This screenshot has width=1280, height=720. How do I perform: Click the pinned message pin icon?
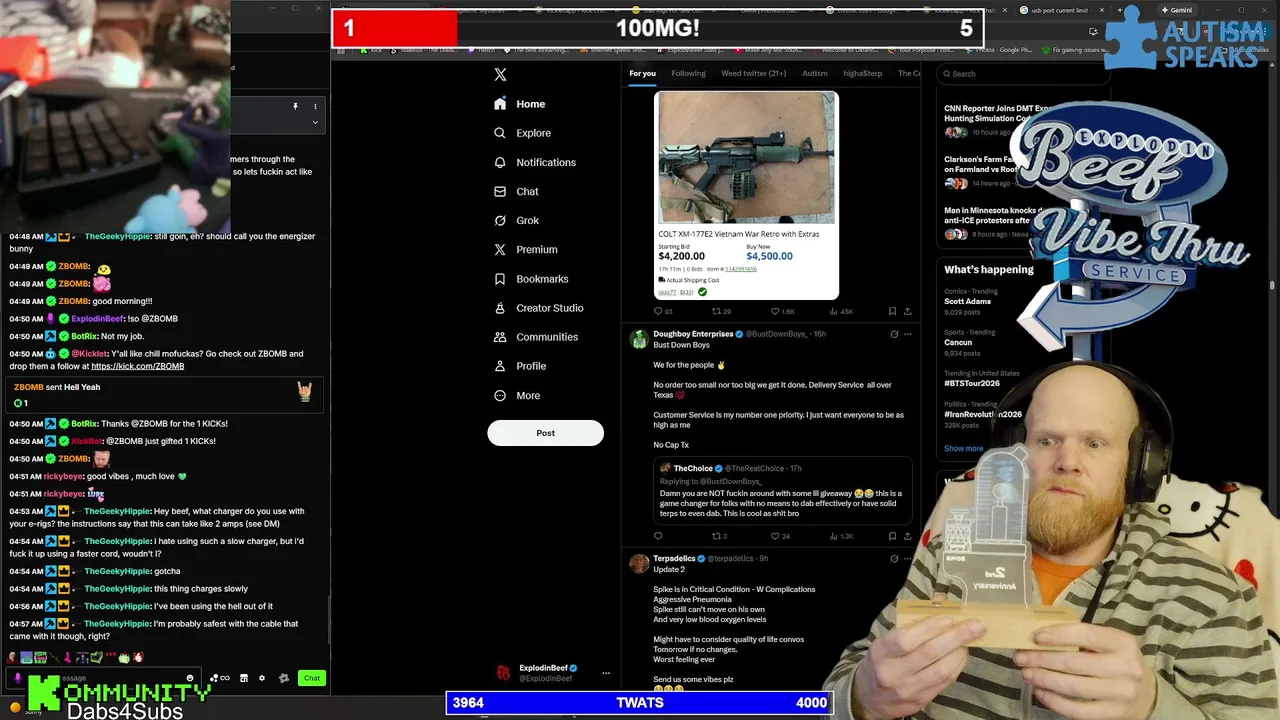(295, 106)
